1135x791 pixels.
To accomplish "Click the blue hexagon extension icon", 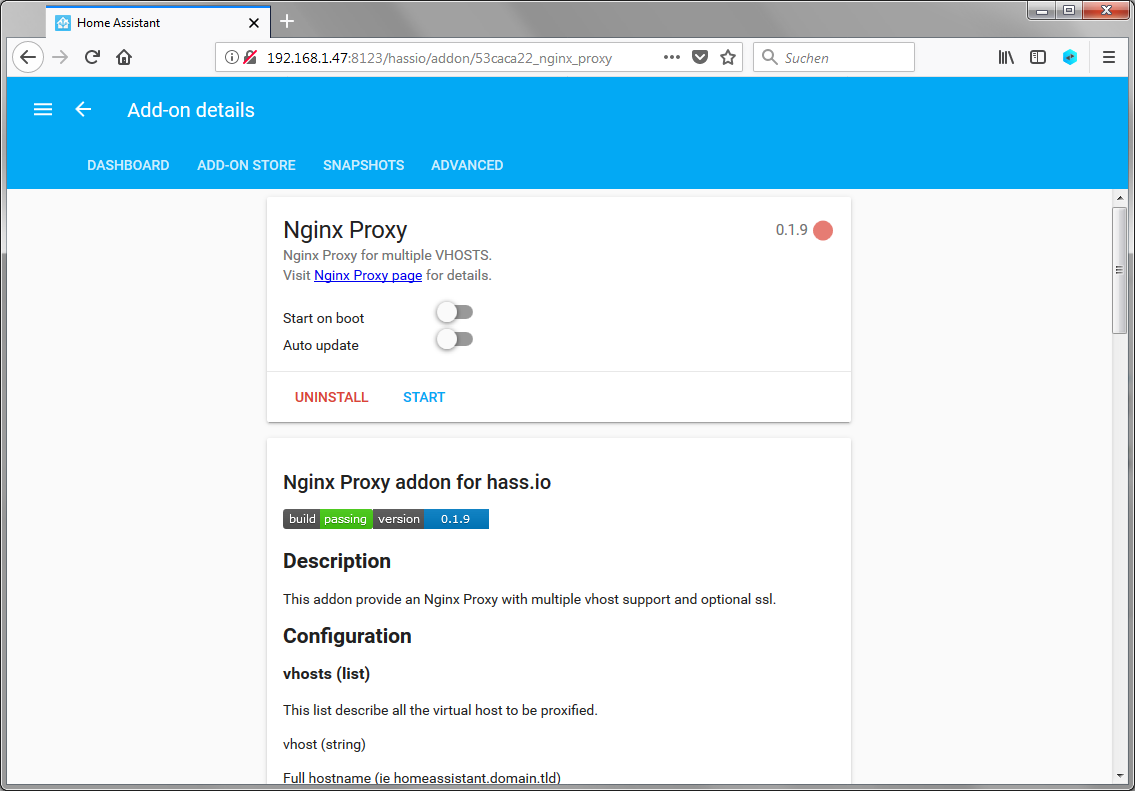I will point(1070,57).
